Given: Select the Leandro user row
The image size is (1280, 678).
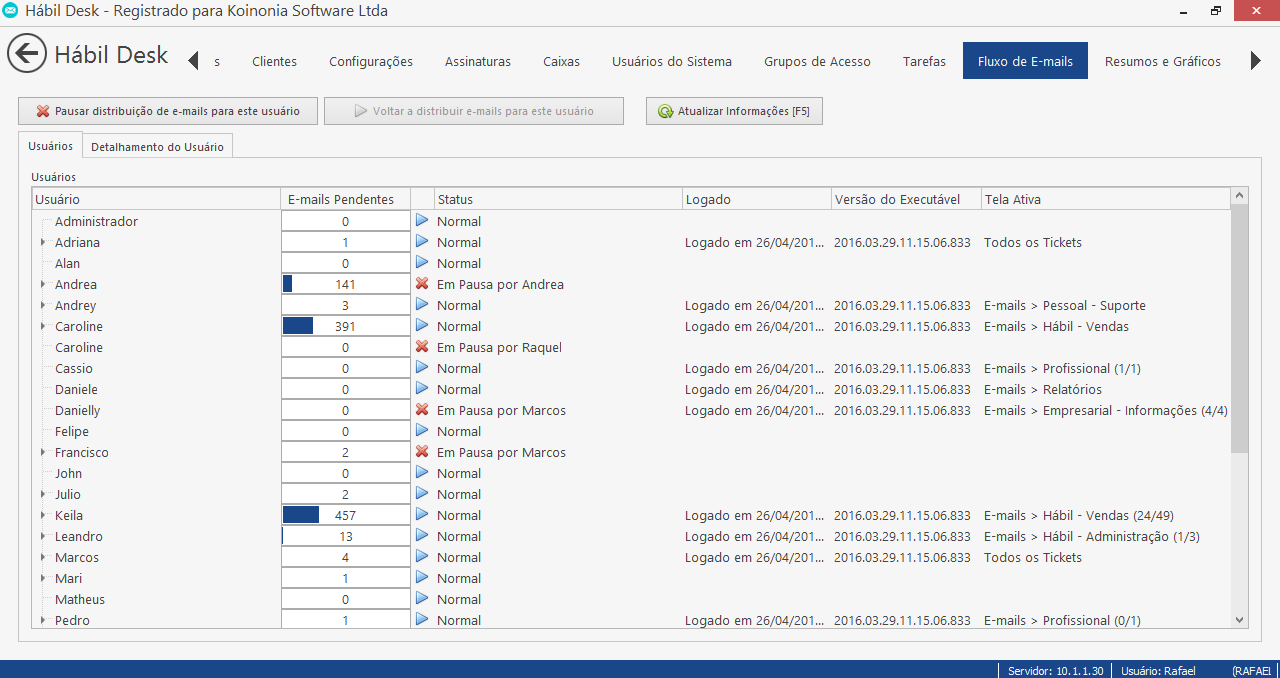Looking at the screenshot, I should (79, 537).
